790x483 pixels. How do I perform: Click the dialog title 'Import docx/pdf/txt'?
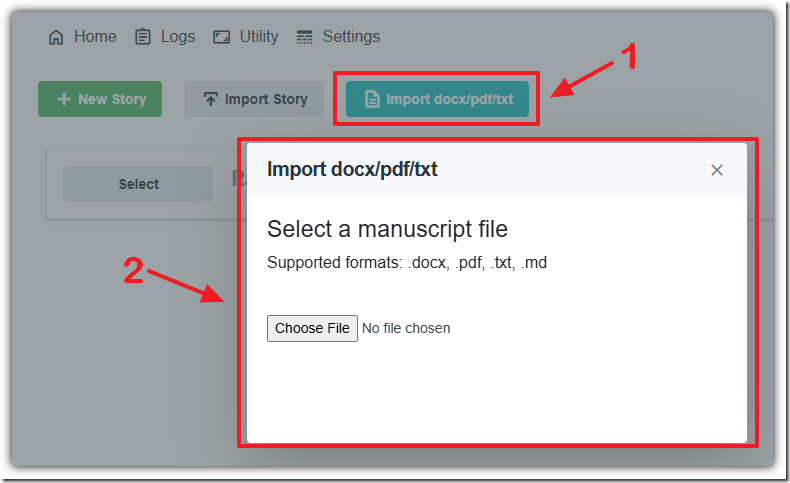click(x=352, y=169)
